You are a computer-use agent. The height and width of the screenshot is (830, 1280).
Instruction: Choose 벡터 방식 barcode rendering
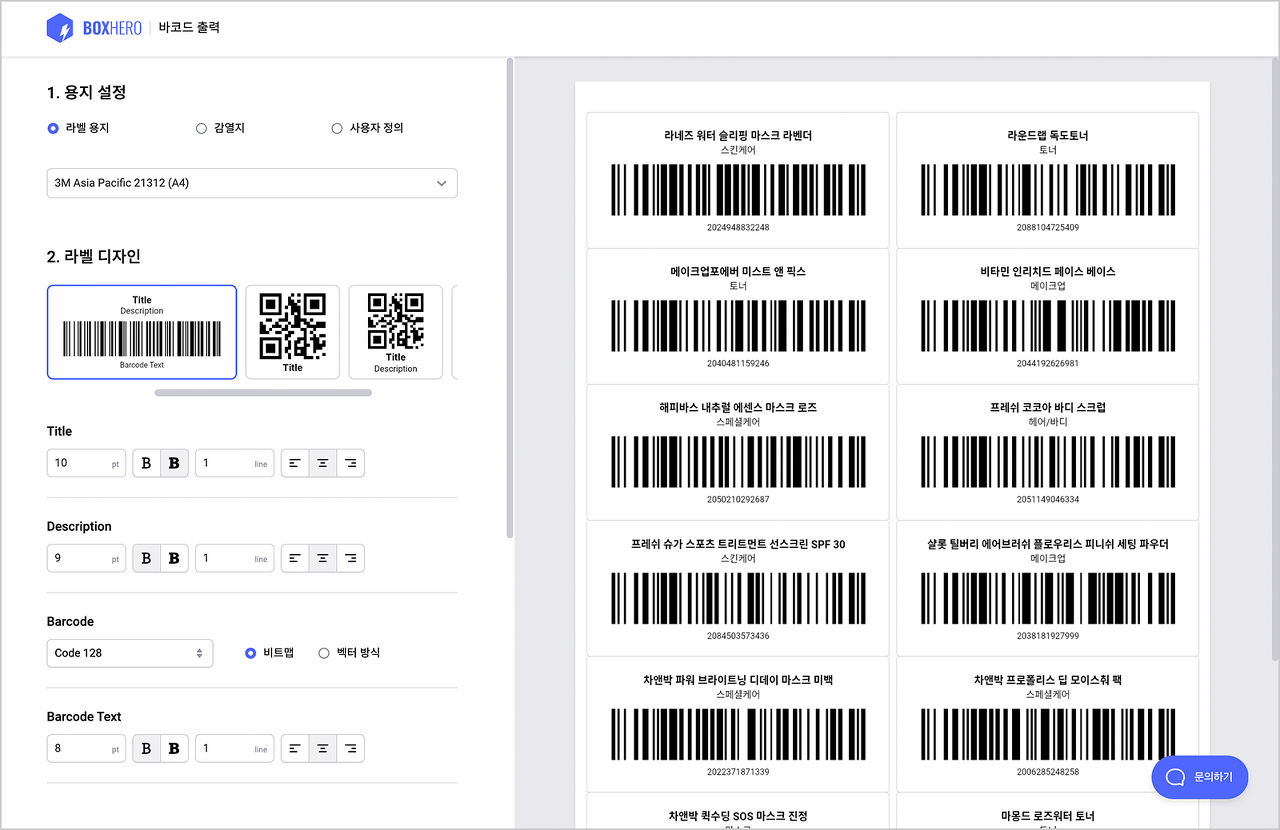coord(323,653)
